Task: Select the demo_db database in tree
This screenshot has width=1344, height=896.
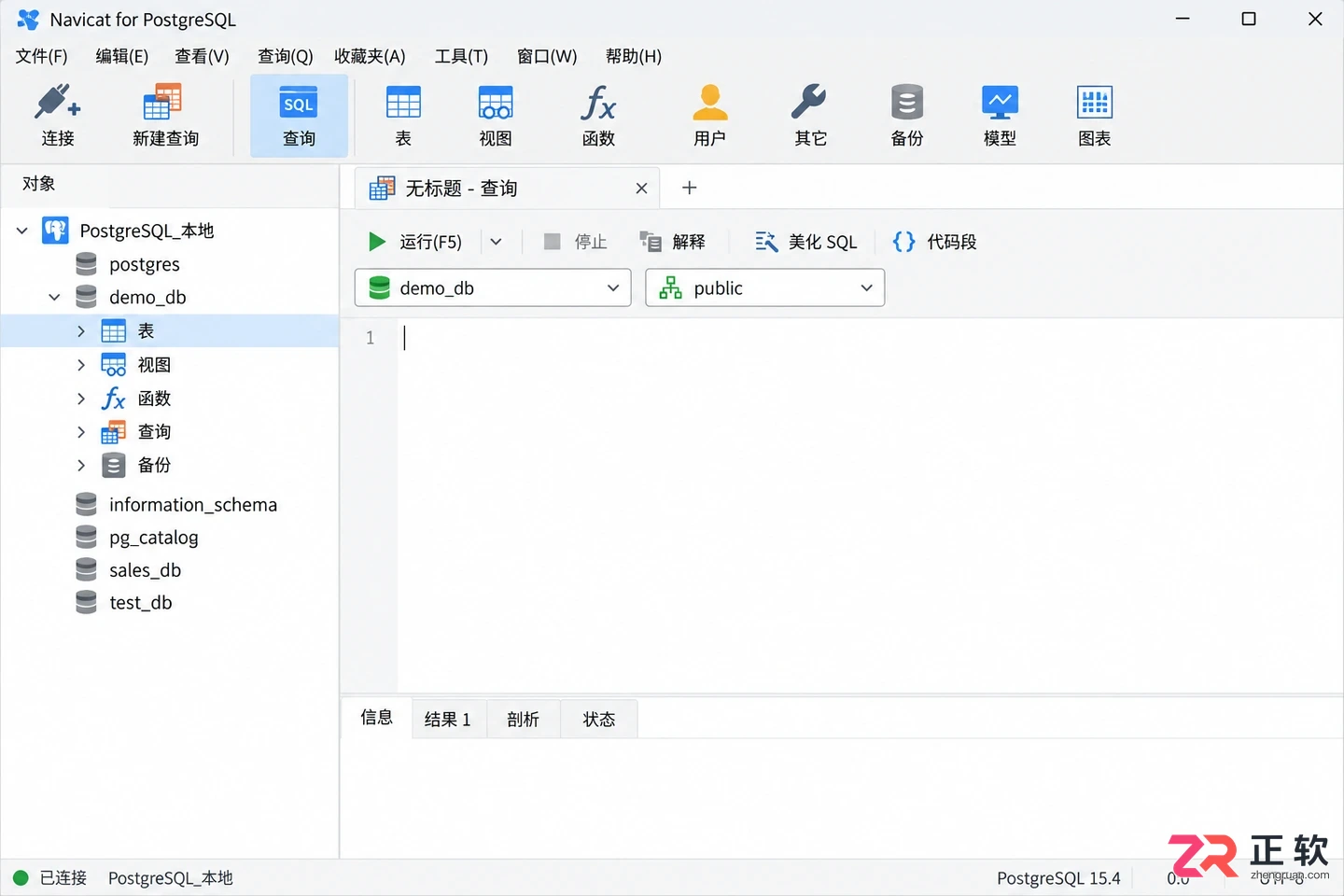Action: tap(131, 297)
